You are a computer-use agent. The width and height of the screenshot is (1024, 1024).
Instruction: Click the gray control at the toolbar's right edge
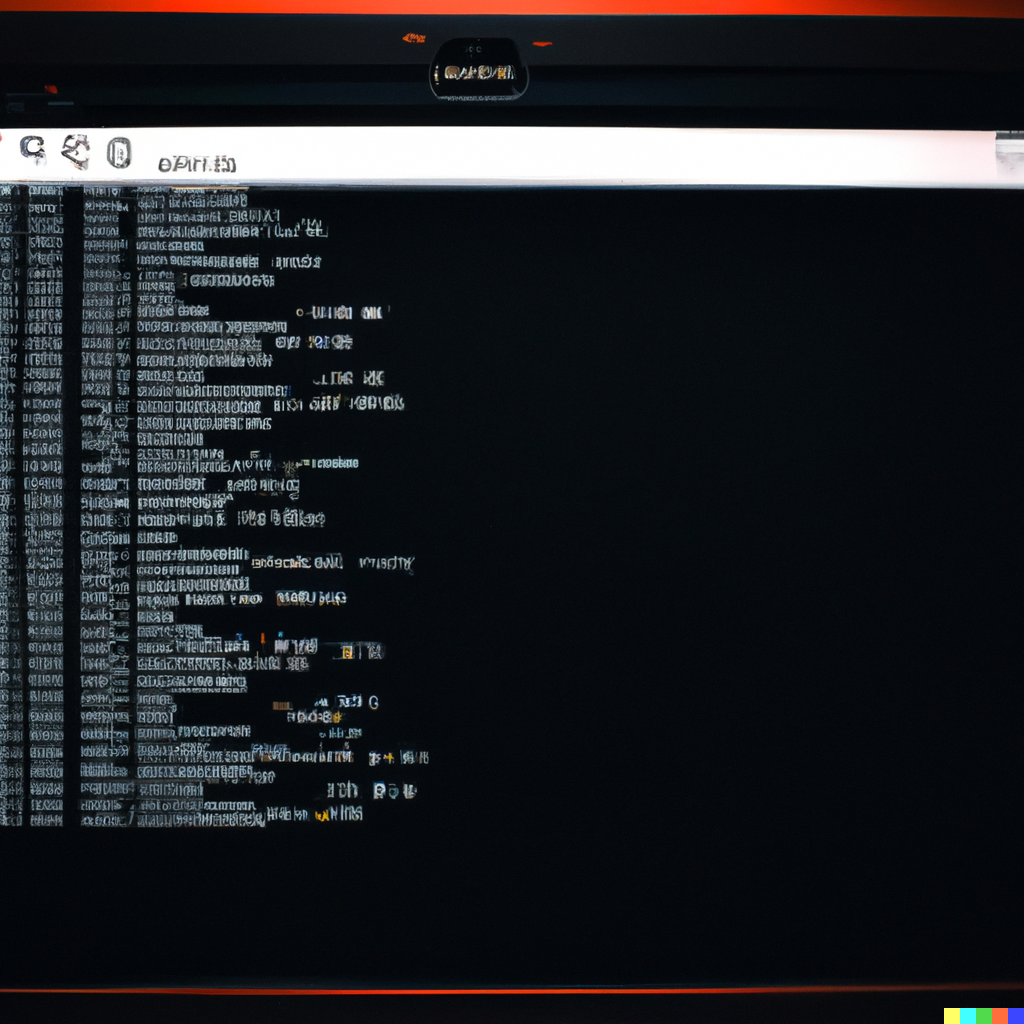tap(1009, 156)
